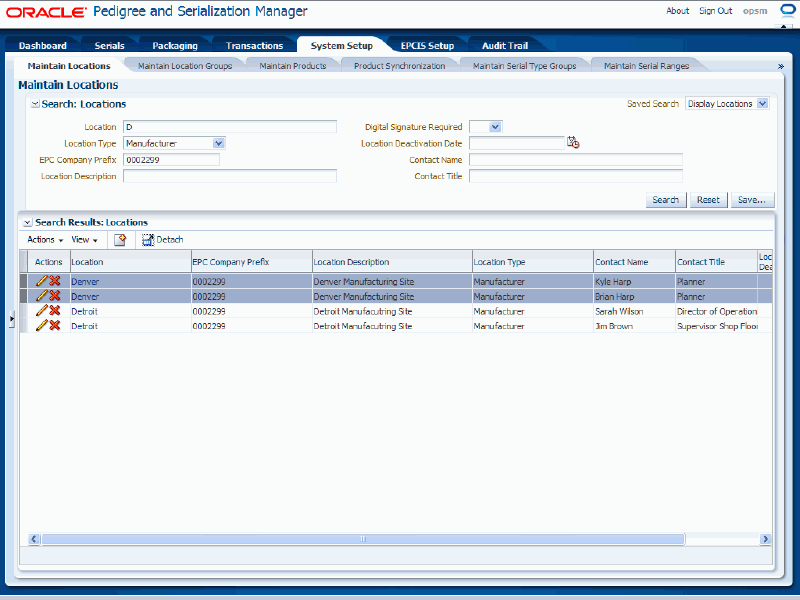Click the Contact Title column header

[716, 262]
